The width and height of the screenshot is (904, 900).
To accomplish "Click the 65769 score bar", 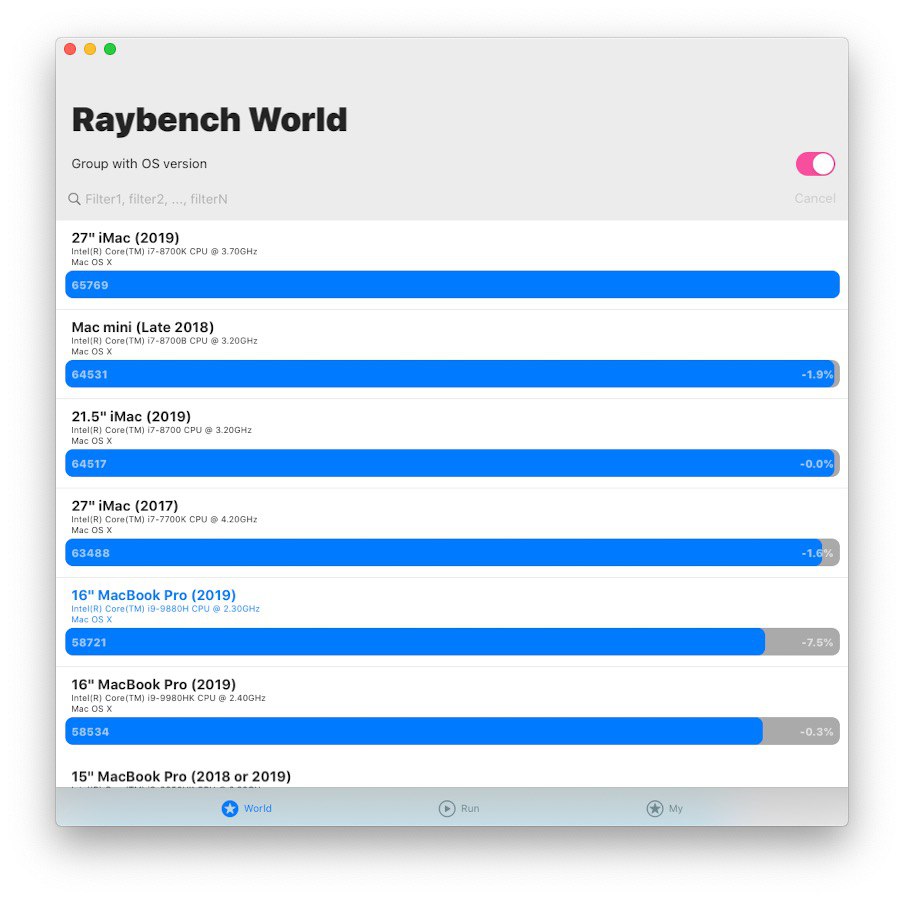I will (452, 285).
